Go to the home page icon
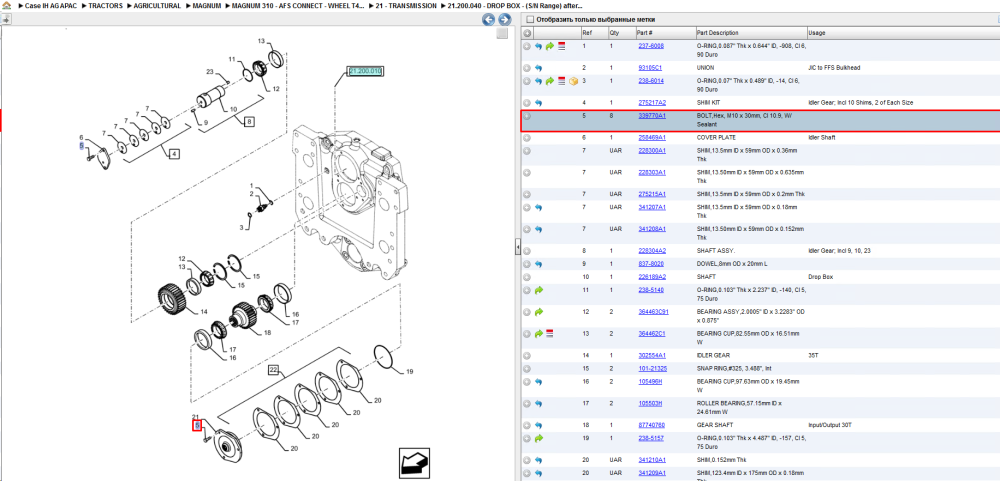The image size is (1000, 481). (x=7, y=5)
